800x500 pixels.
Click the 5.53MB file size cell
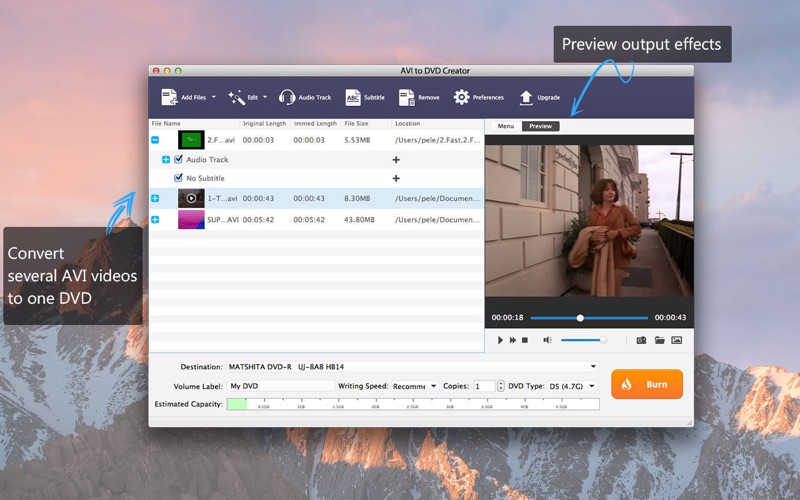tap(357, 140)
